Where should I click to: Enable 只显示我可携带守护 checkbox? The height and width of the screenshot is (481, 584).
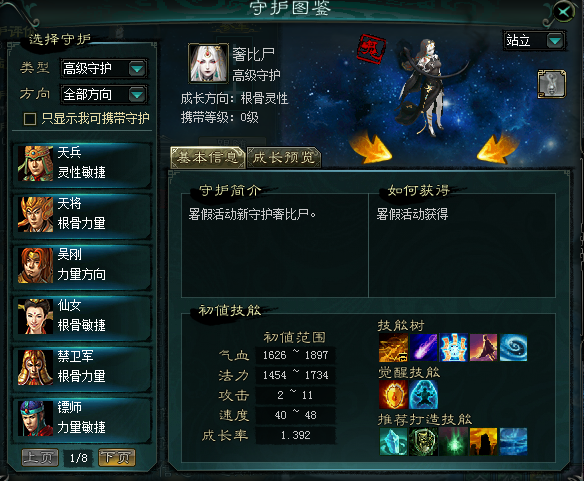coord(30,119)
